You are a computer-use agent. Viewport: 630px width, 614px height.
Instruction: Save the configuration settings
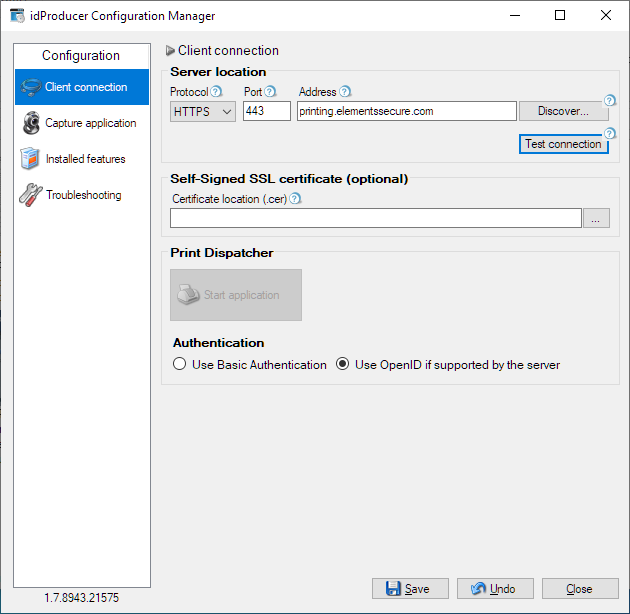pyautogui.click(x=410, y=589)
